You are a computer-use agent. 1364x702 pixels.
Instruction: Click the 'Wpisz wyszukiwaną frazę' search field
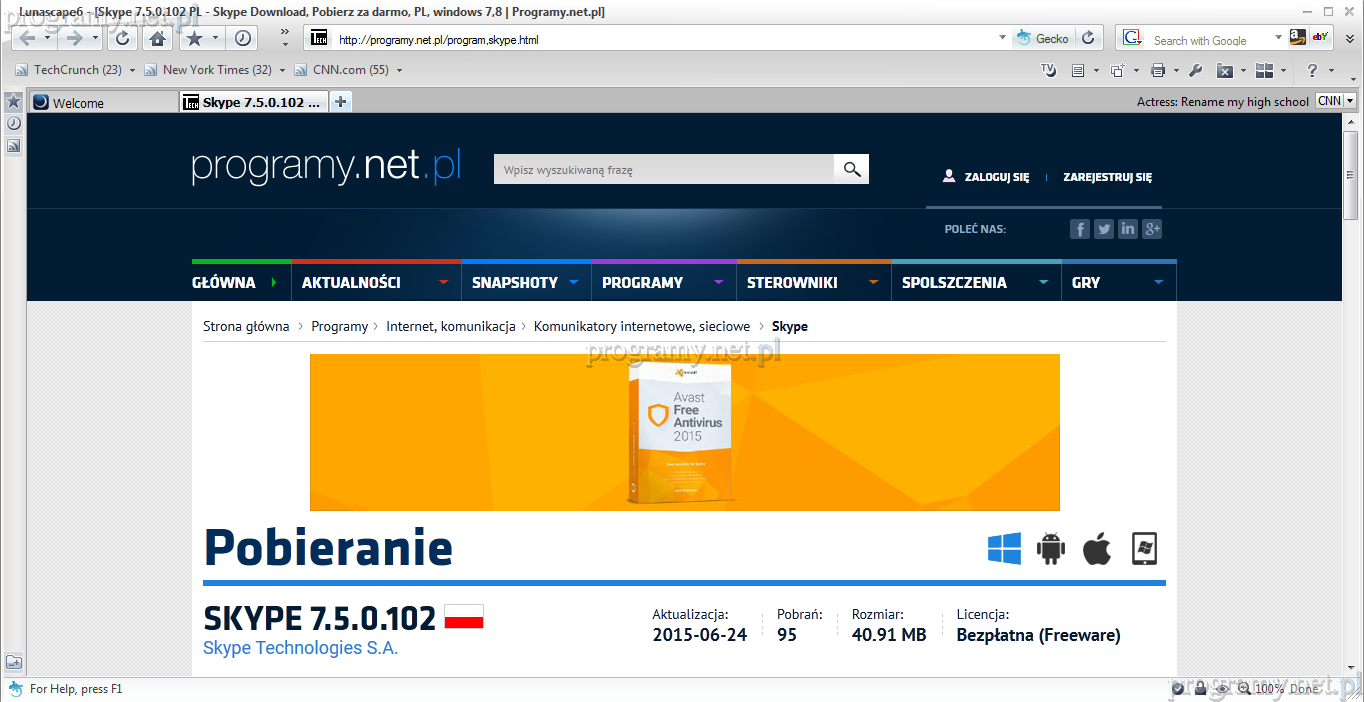click(x=663, y=170)
